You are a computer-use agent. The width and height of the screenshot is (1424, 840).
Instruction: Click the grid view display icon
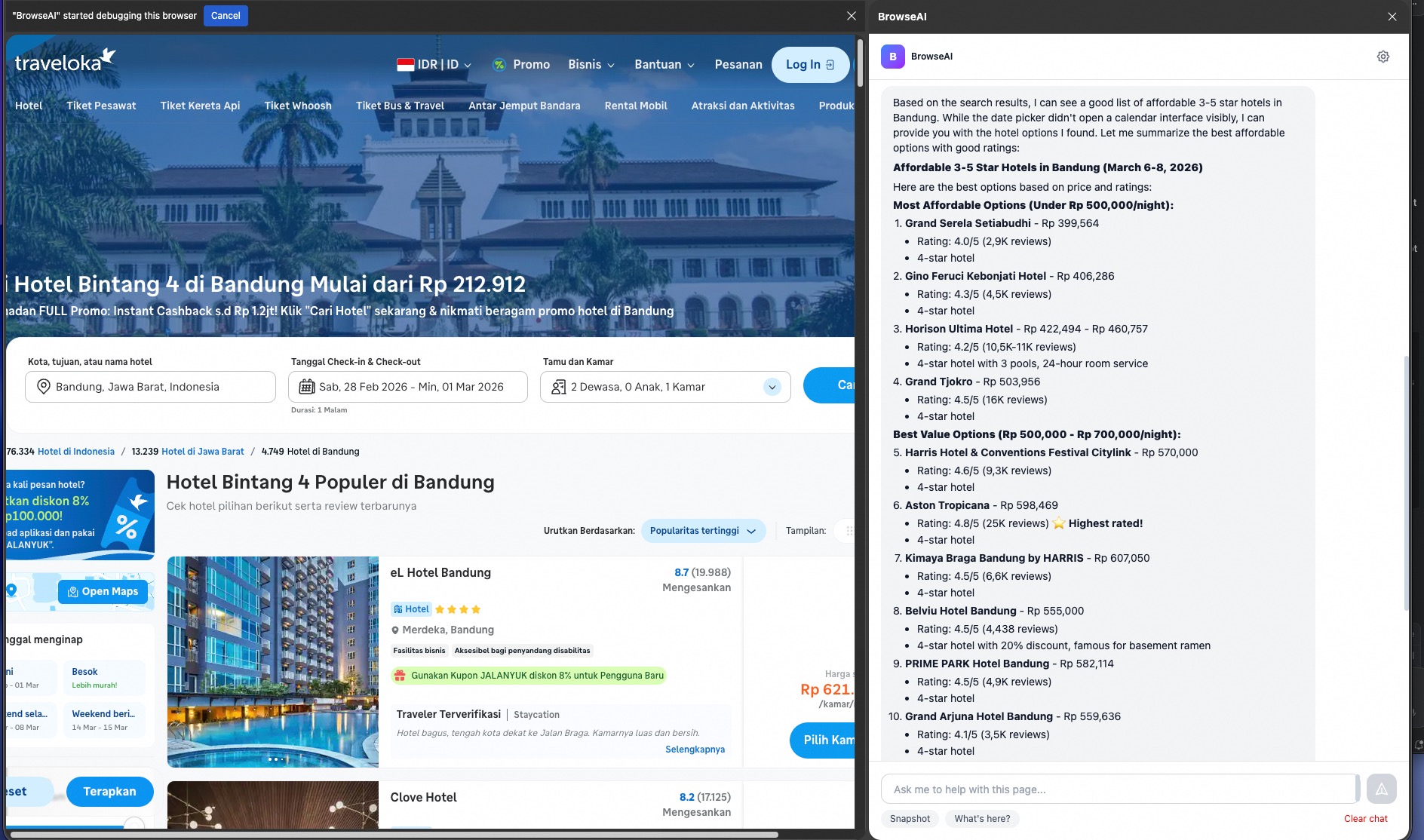pos(849,531)
